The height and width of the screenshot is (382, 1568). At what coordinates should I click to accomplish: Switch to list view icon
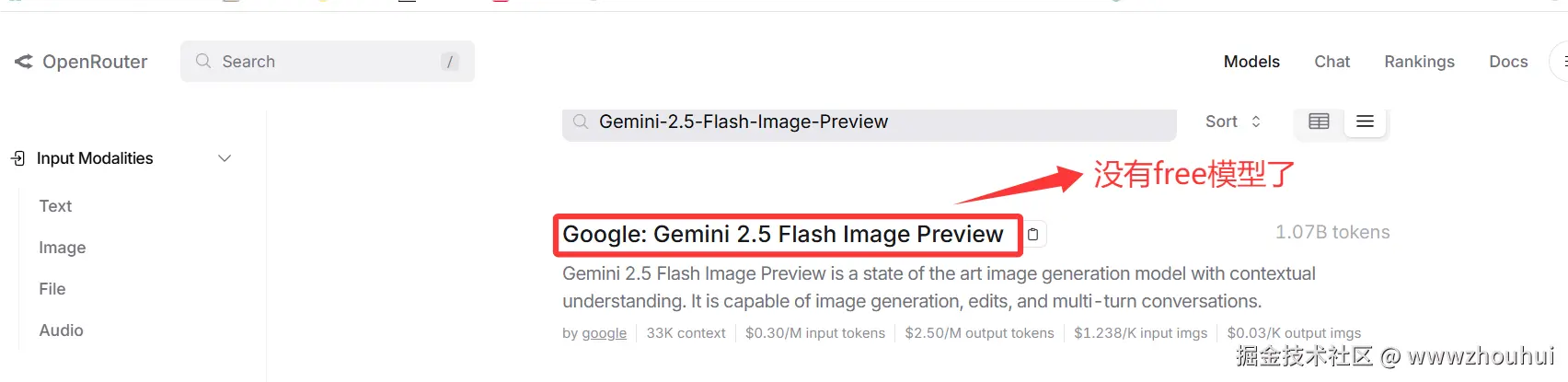click(1365, 122)
